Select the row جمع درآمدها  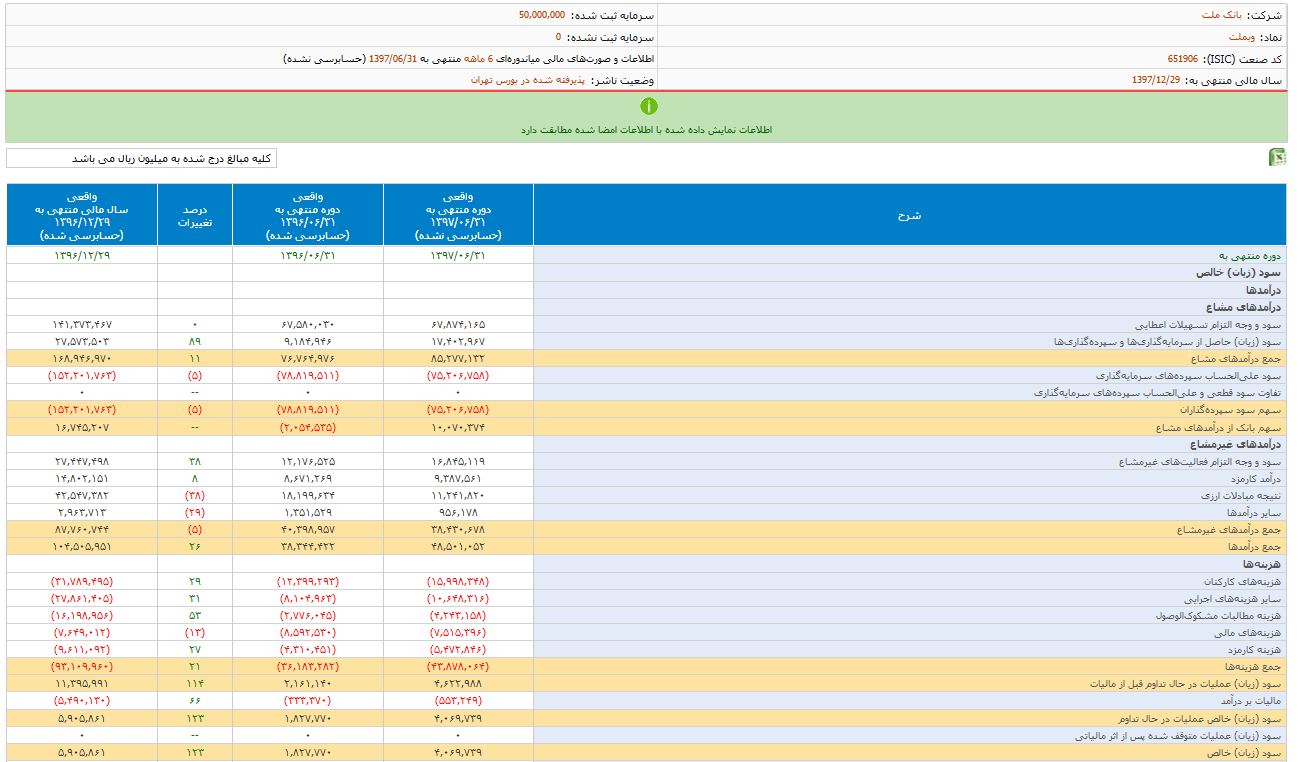point(646,547)
